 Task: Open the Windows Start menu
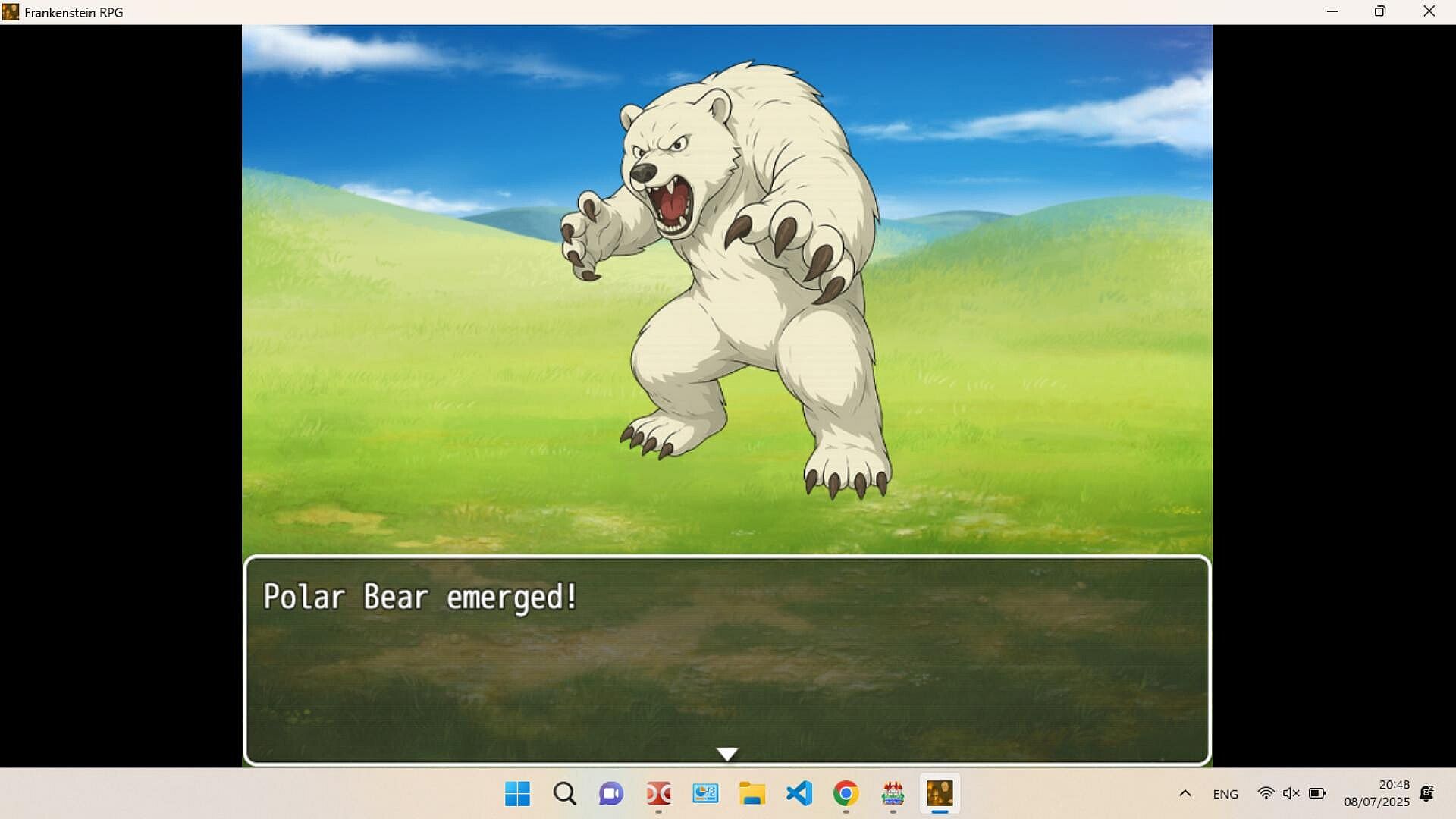tap(517, 794)
